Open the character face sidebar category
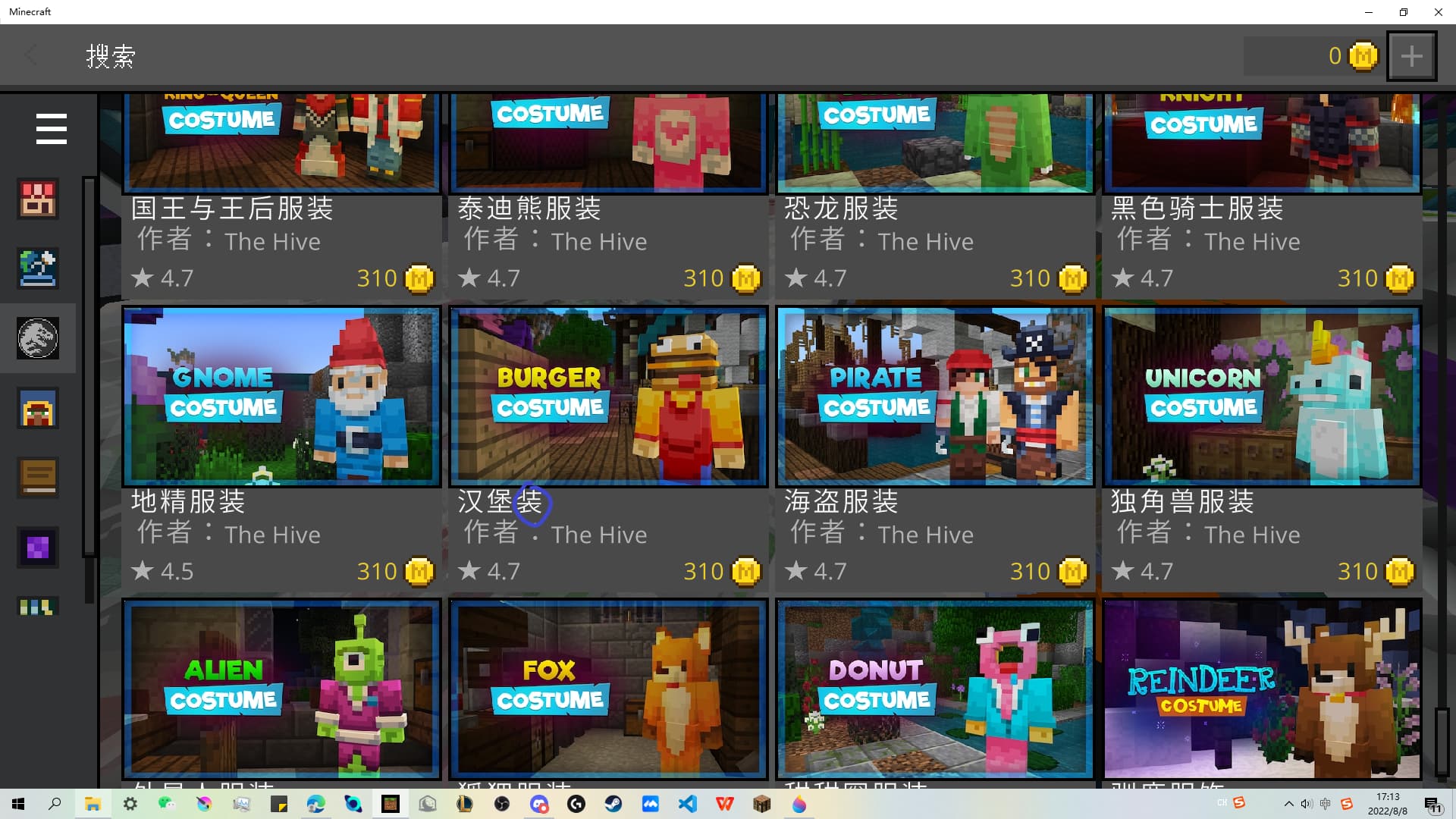 pyautogui.click(x=38, y=408)
